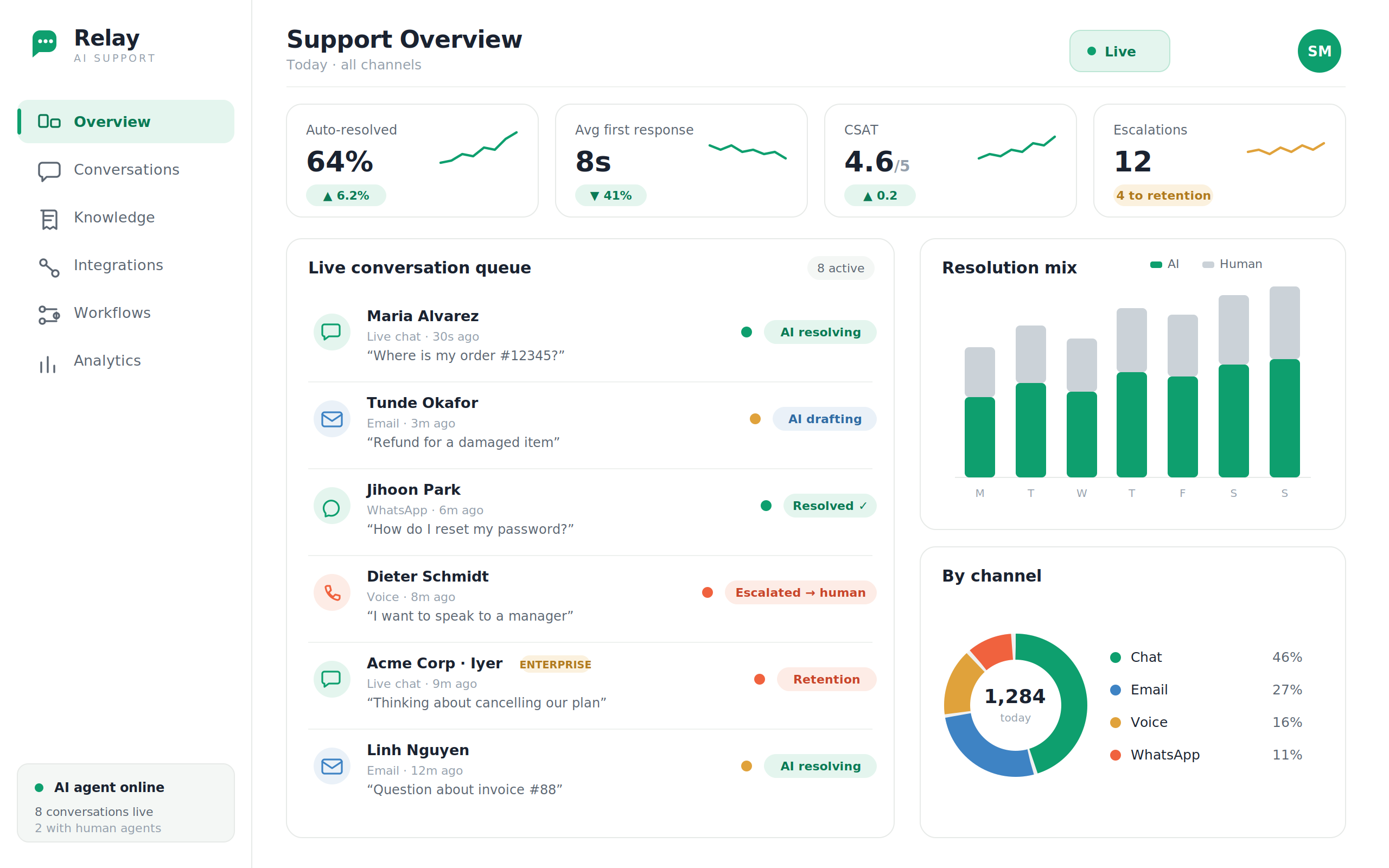Click Acme Corp's live chat icon
The image size is (1389, 868).
[332, 679]
